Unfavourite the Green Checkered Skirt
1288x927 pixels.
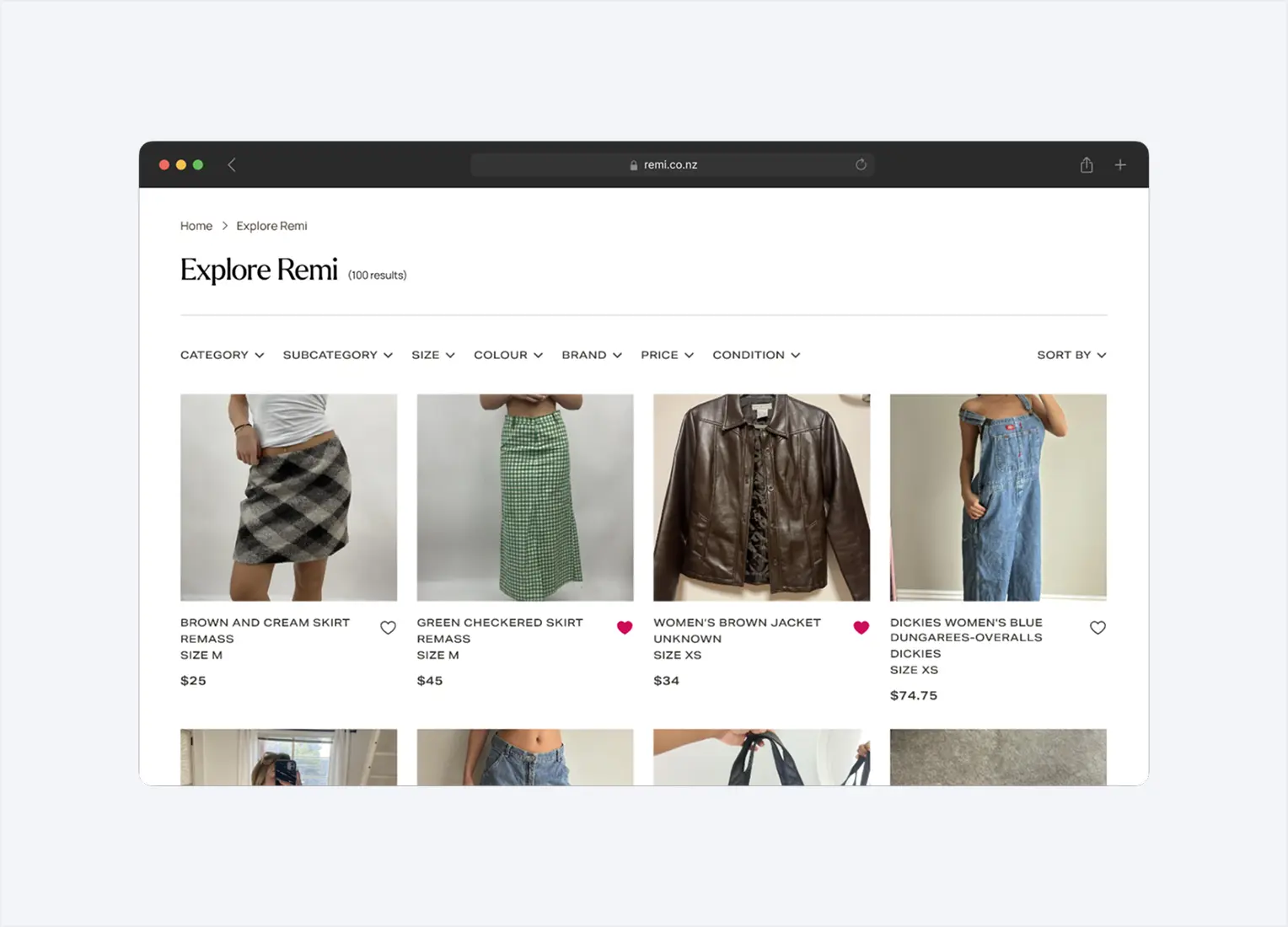coord(625,628)
